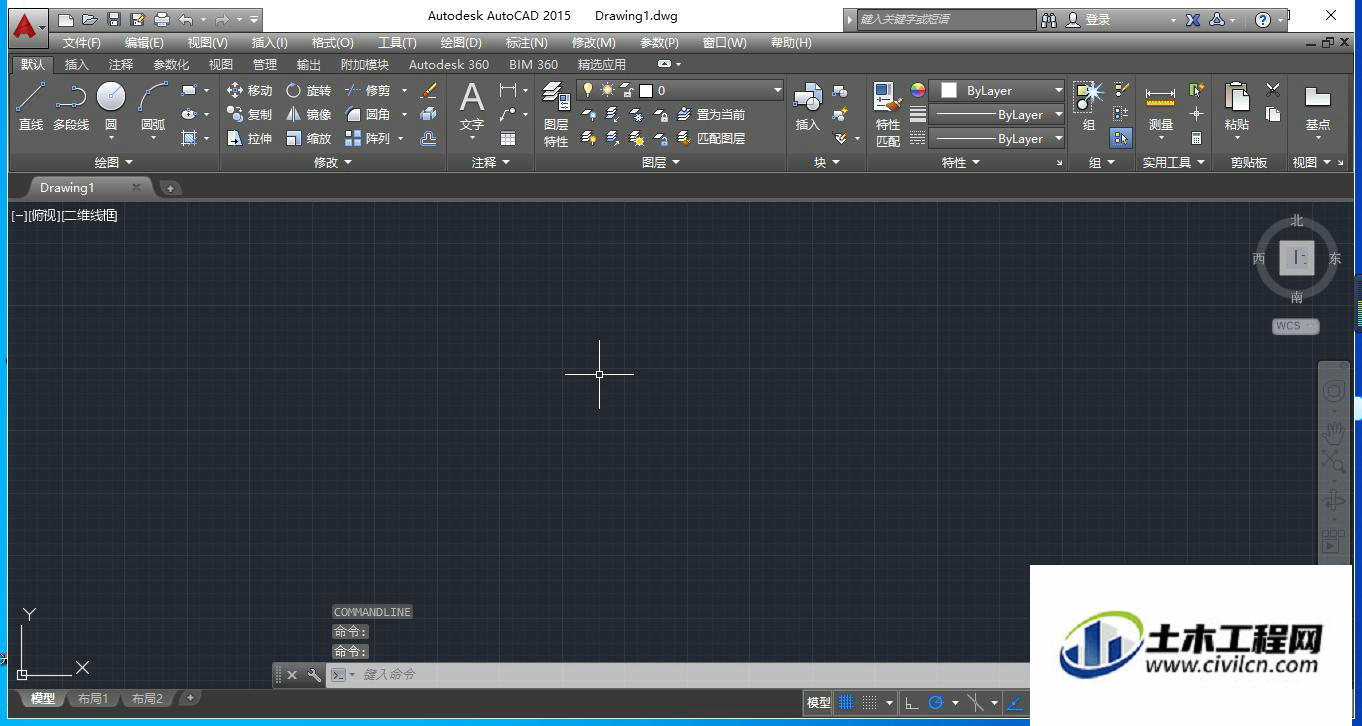Screen dimensions: 1362x726
Task: Expand the 修改 panel
Action: point(333,162)
